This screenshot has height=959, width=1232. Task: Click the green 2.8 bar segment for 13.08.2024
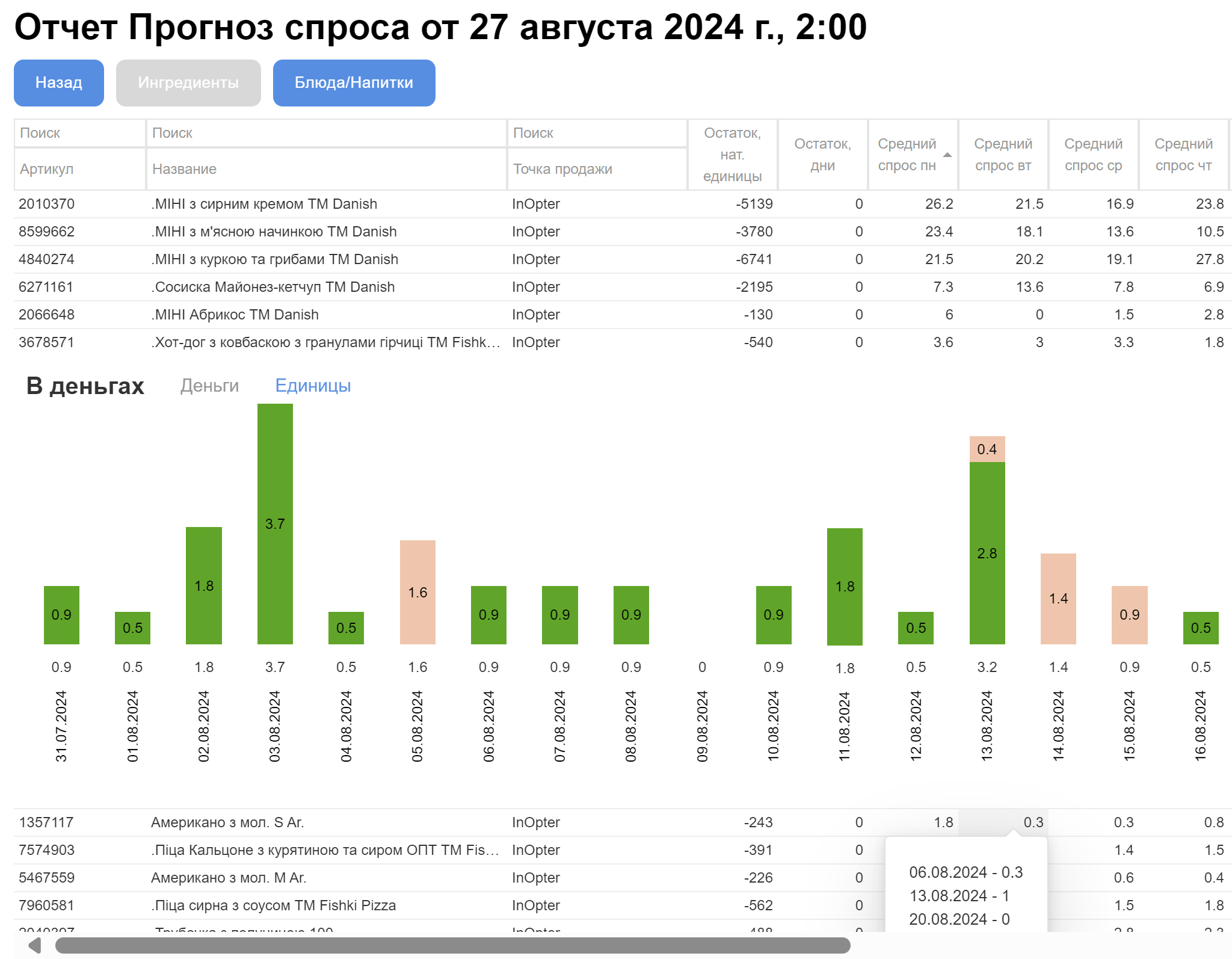pyautogui.click(x=987, y=553)
